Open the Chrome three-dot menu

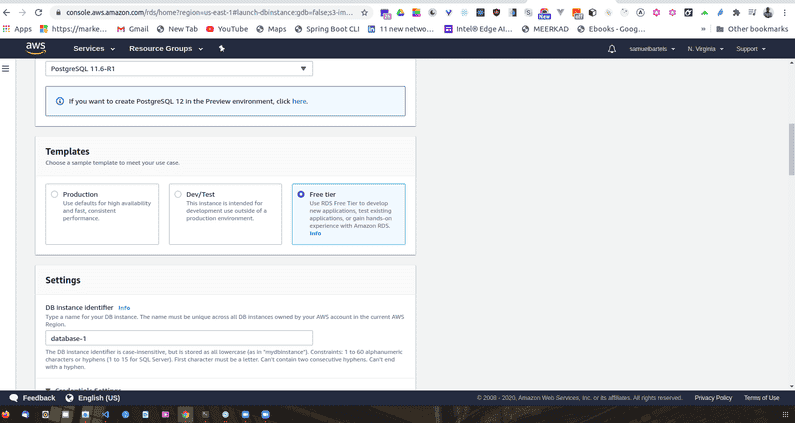(784, 13)
